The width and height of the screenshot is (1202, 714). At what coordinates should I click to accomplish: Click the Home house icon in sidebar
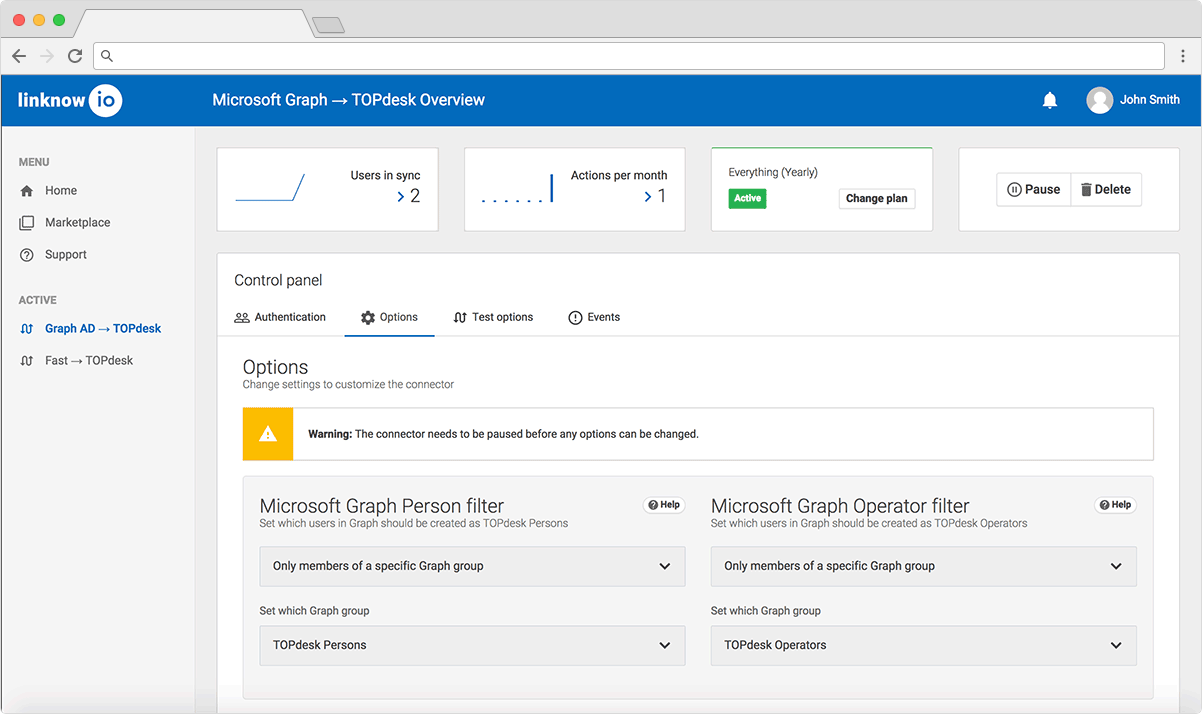pos(27,191)
